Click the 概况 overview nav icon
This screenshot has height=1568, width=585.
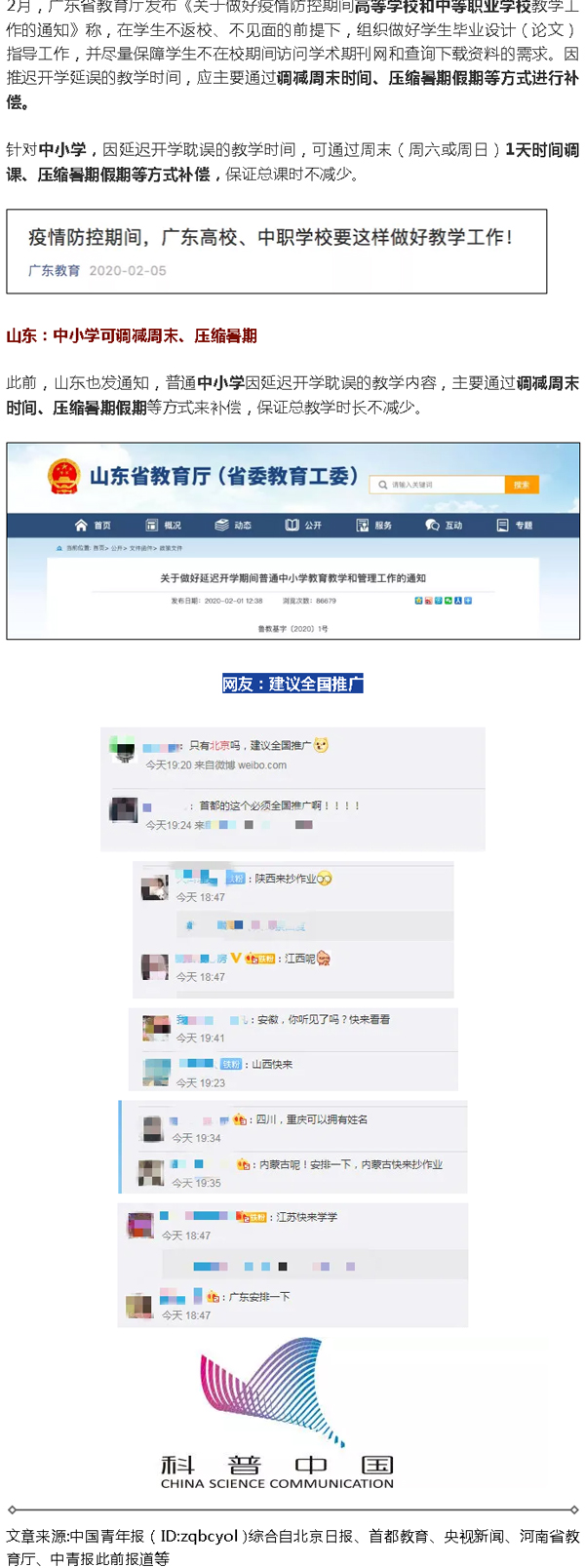tap(152, 525)
